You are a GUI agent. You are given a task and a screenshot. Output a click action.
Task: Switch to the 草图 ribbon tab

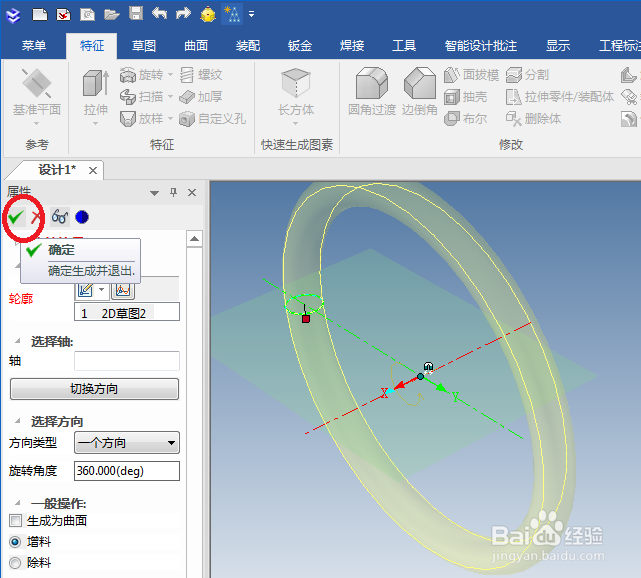point(144,45)
